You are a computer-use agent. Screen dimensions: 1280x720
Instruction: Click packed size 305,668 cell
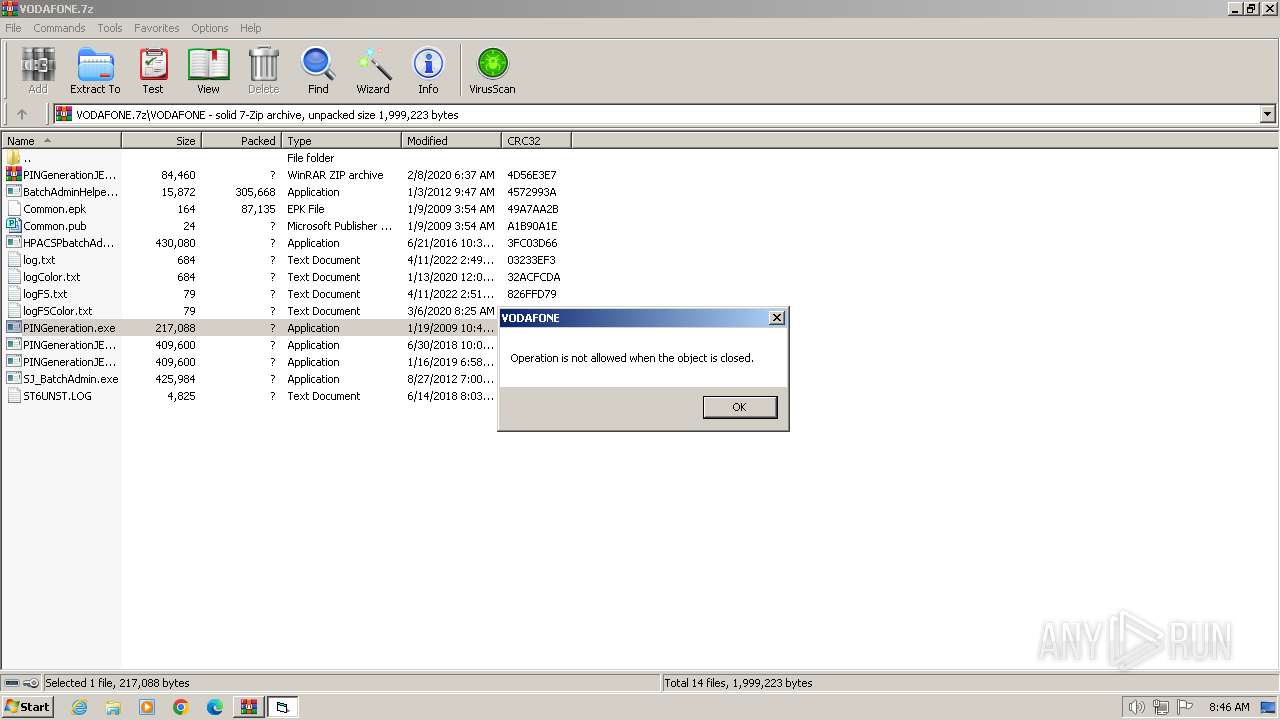point(255,192)
